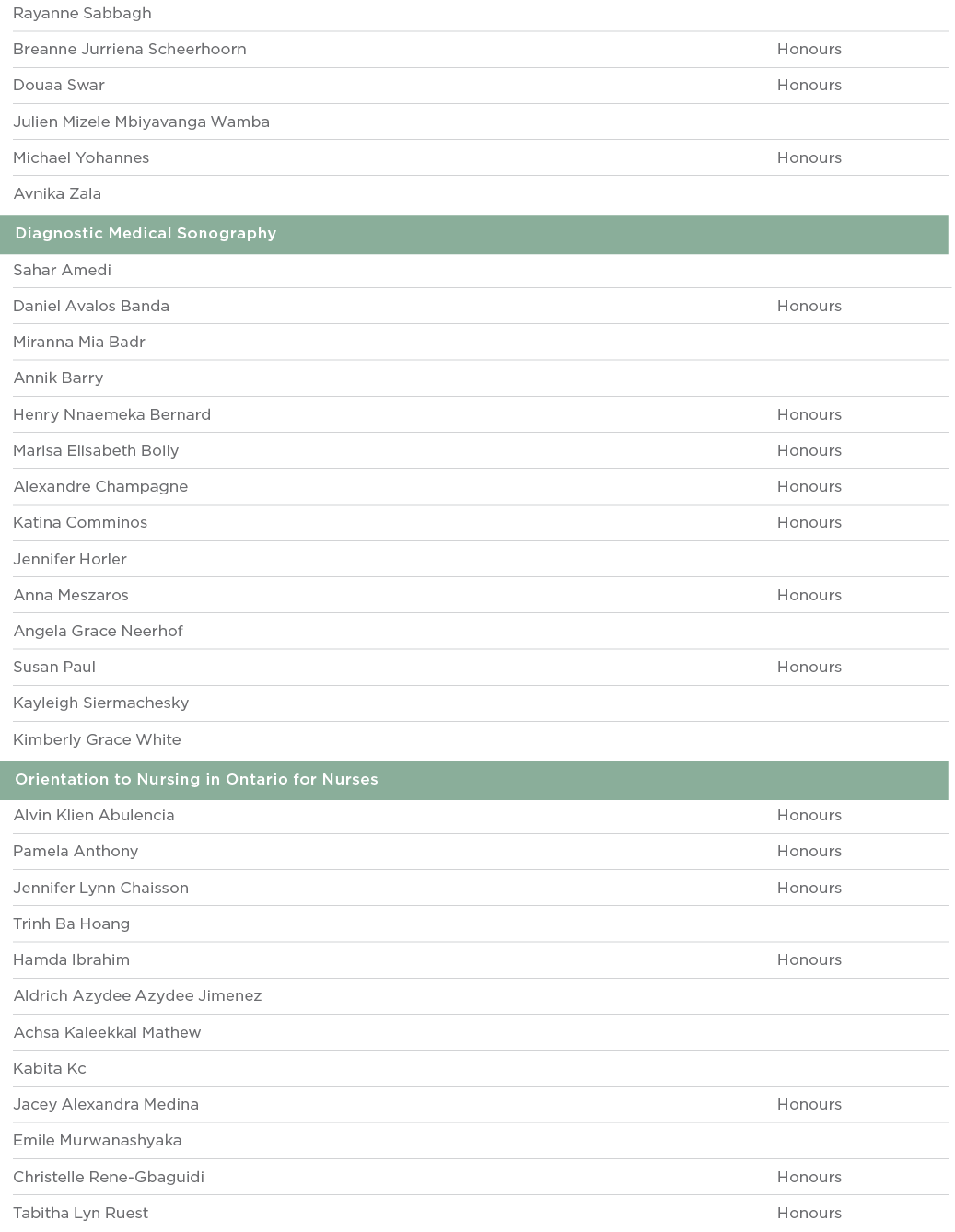This screenshot has width=955, height=1232.
Task: Click the Honours label next to Henry Nnaemeka Bernard
Action: tap(809, 415)
